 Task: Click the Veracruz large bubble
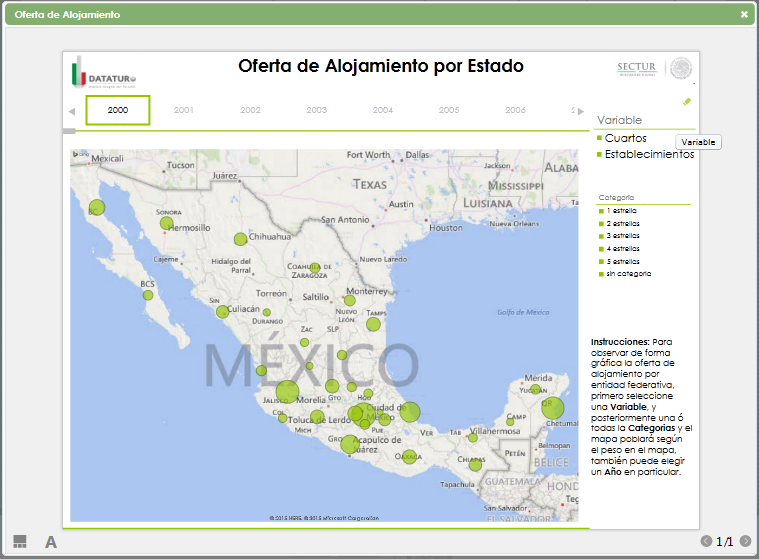pyautogui.click(x=410, y=412)
